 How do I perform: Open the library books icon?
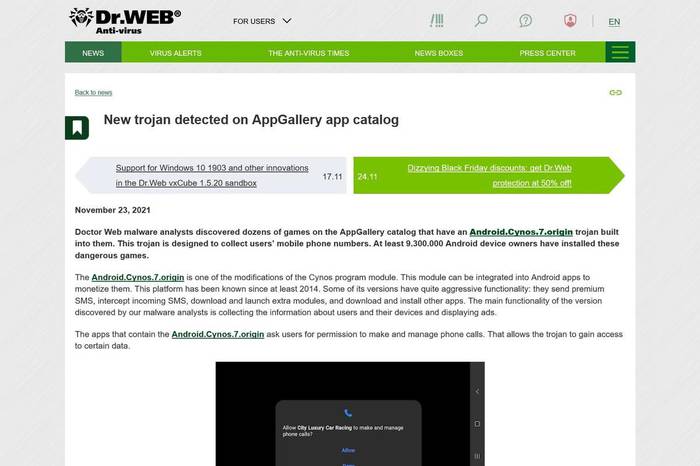click(x=437, y=21)
